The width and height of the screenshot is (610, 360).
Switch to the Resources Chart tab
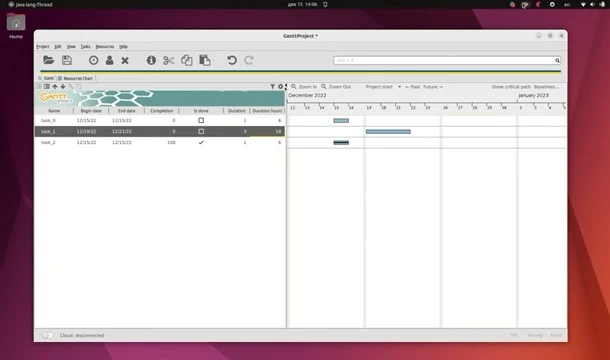[x=76, y=78]
